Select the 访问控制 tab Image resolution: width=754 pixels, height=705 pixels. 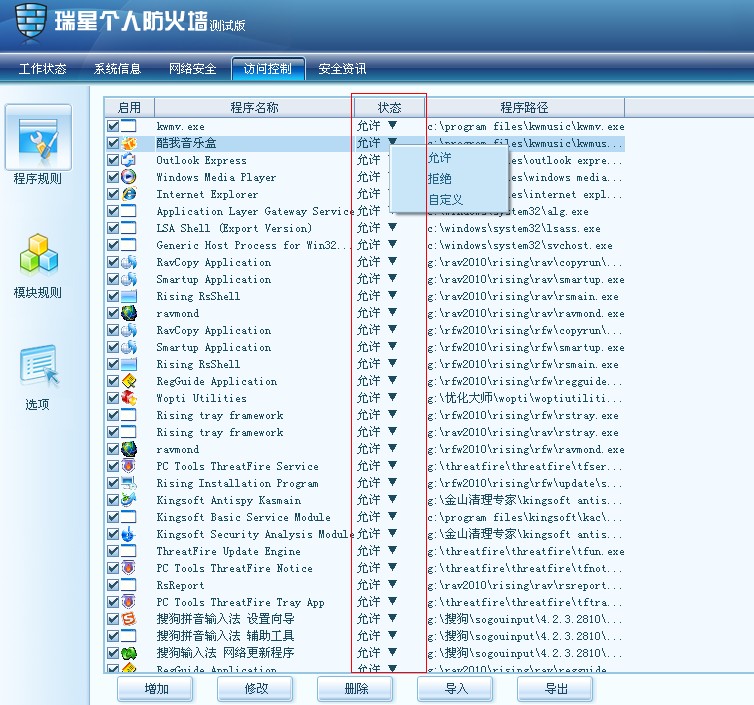point(268,69)
